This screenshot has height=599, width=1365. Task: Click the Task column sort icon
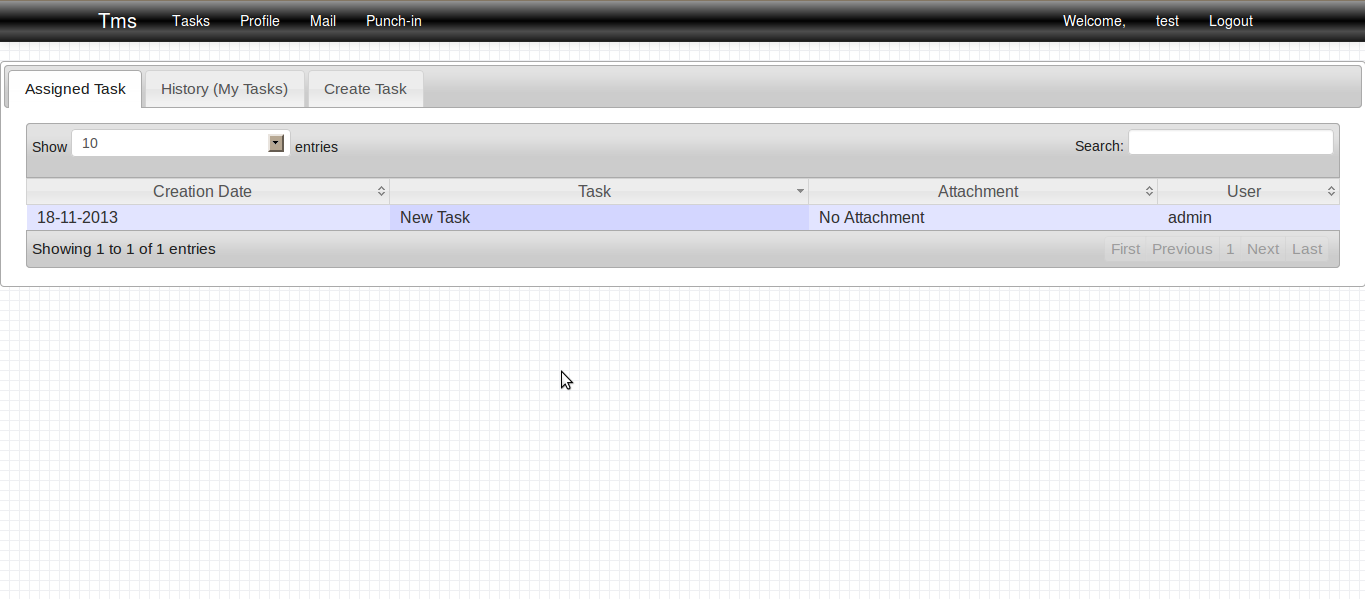coord(799,191)
